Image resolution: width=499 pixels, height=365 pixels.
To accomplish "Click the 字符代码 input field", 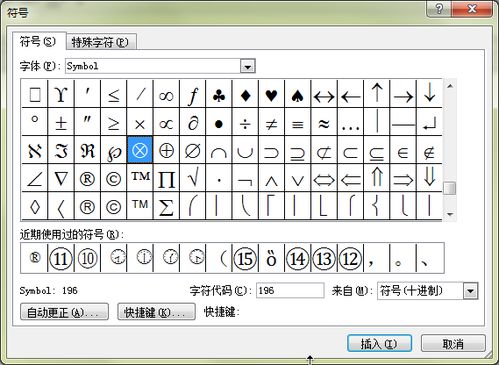I will 290,291.
